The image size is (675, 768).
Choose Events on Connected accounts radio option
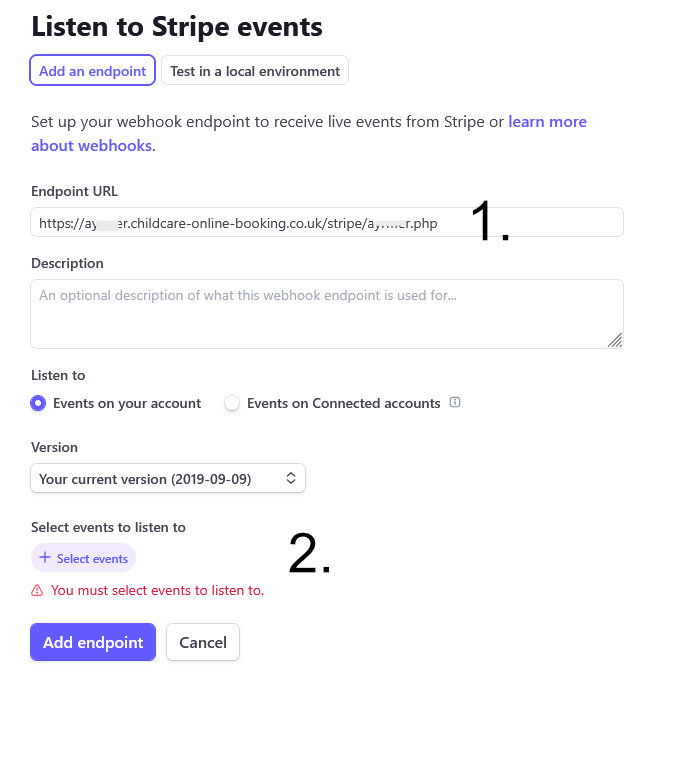point(232,404)
